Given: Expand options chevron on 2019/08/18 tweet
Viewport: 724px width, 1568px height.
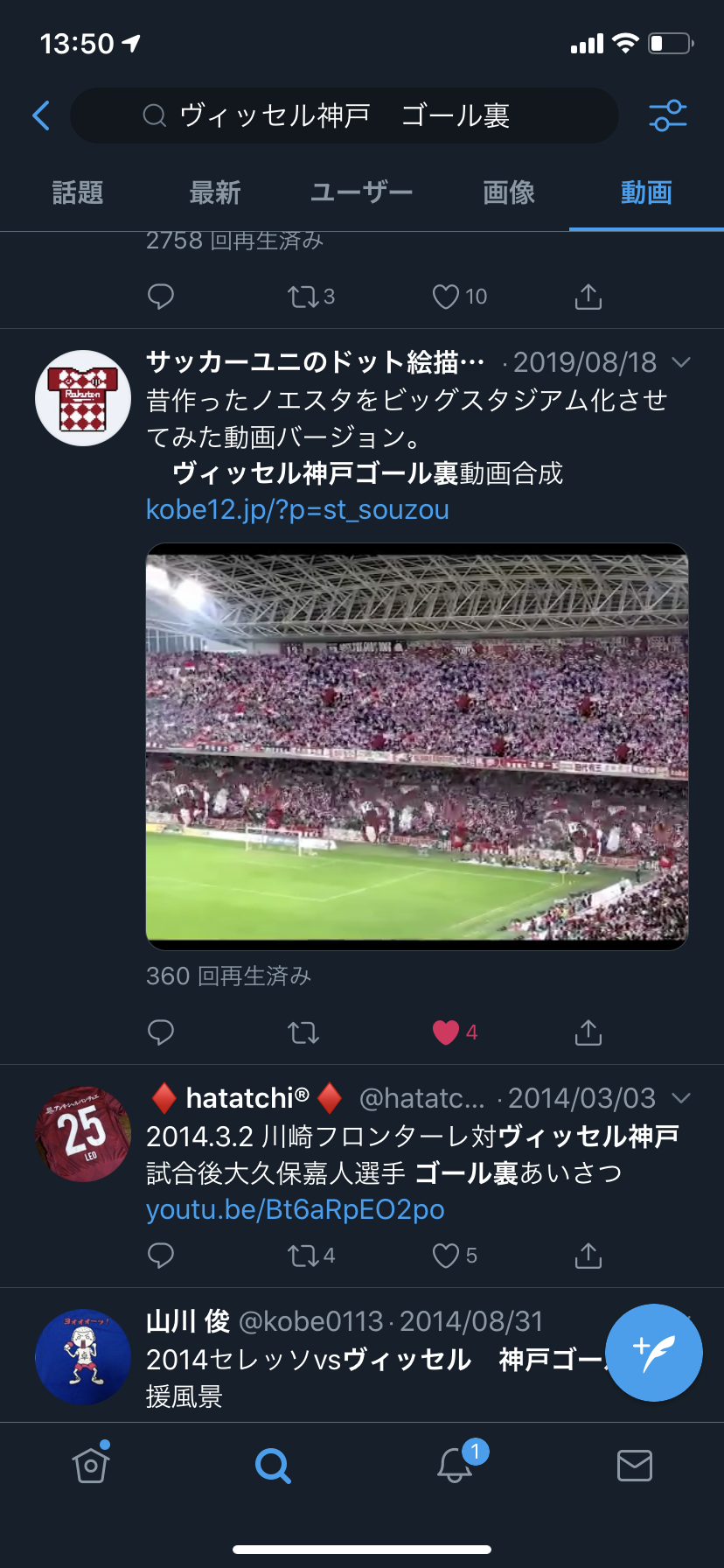Looking at the screenshot, I should [681, 362].
